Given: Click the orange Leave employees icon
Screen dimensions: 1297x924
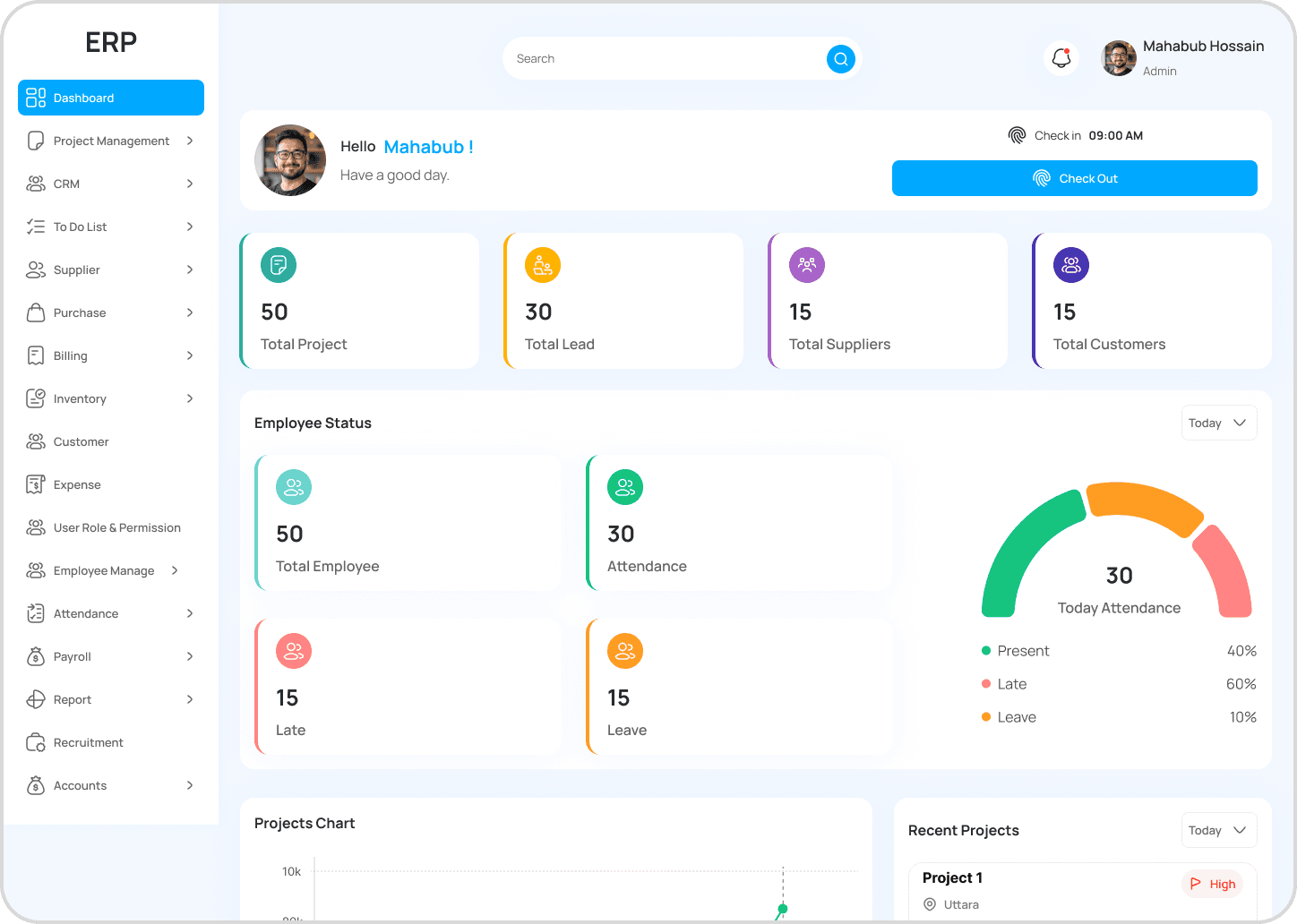Looking at the screenshot, I should tap(625, 651).
